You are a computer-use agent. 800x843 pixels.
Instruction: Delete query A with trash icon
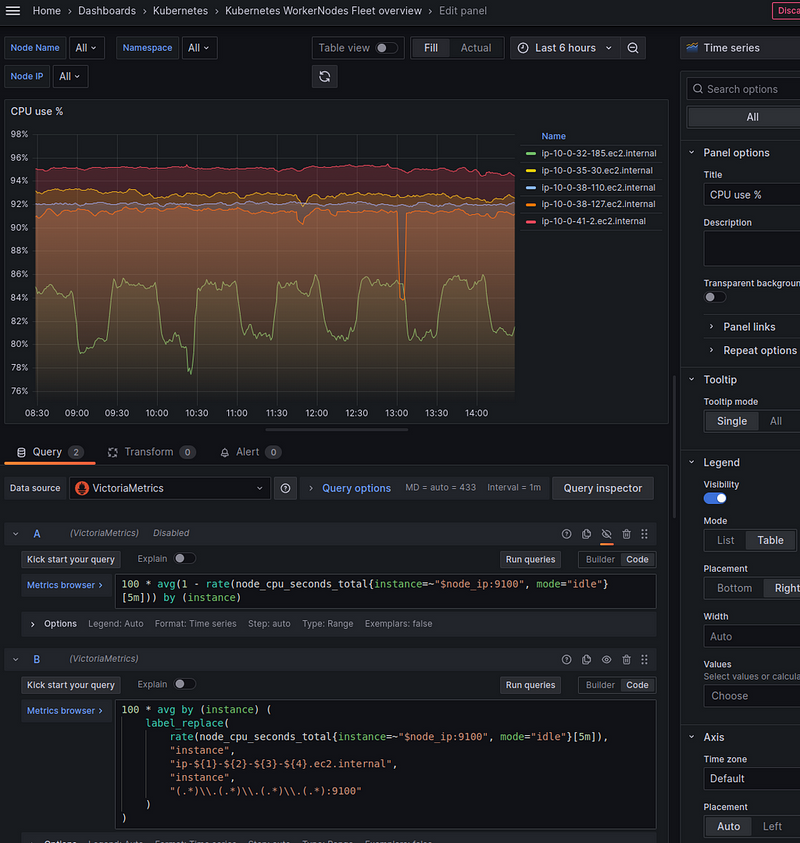click(626, 534)
